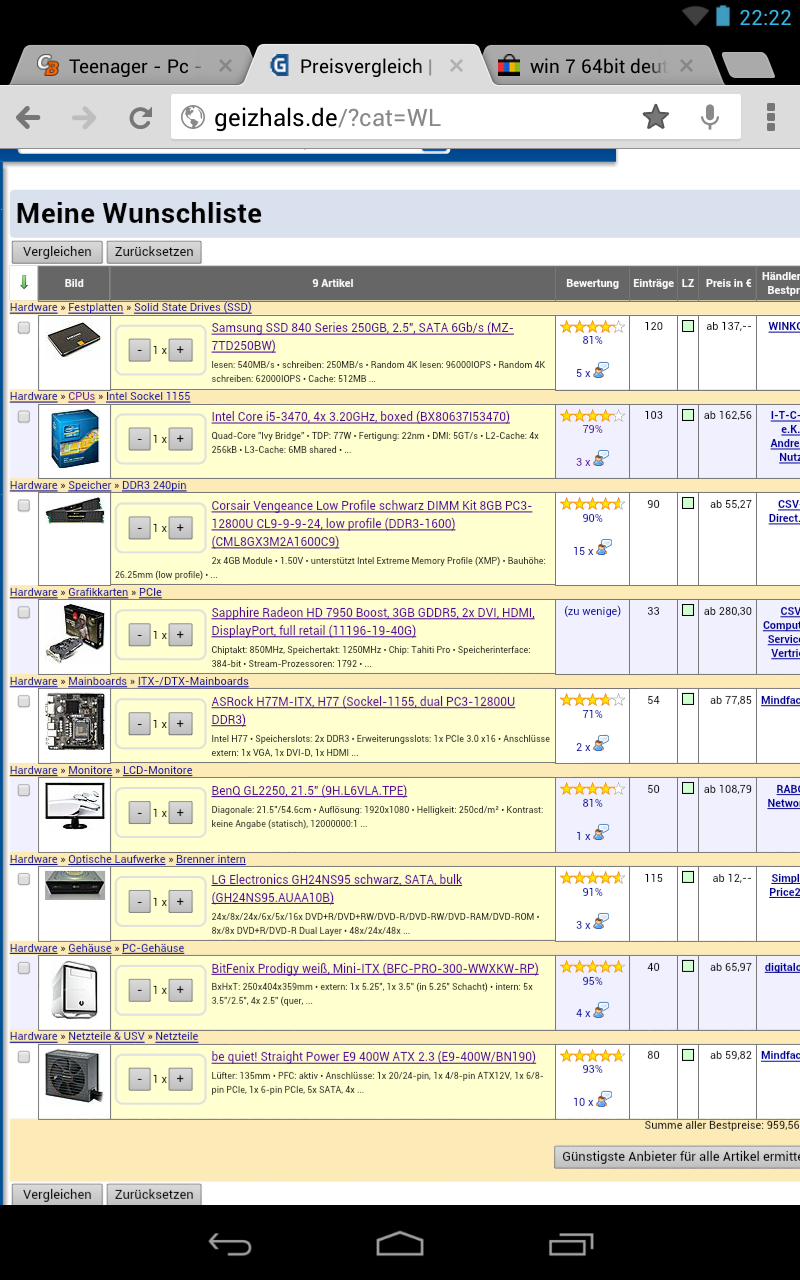The height and width of the screenshot is (1280, 800).
Task: Open BitFenix Prodigy reviews icon
Action: pos(599,1012)
